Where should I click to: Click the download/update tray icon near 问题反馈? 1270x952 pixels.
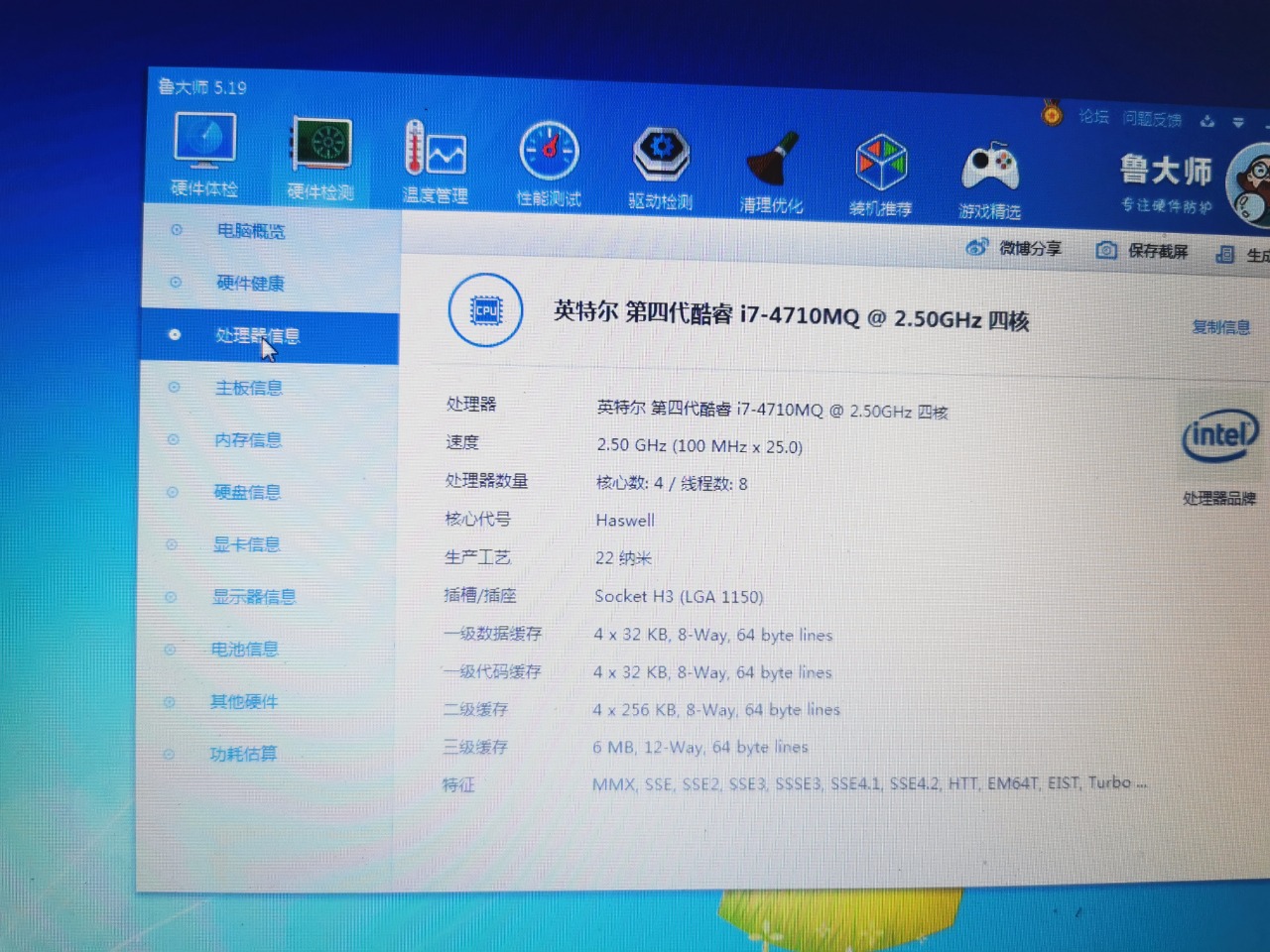tap(1207, 121)
